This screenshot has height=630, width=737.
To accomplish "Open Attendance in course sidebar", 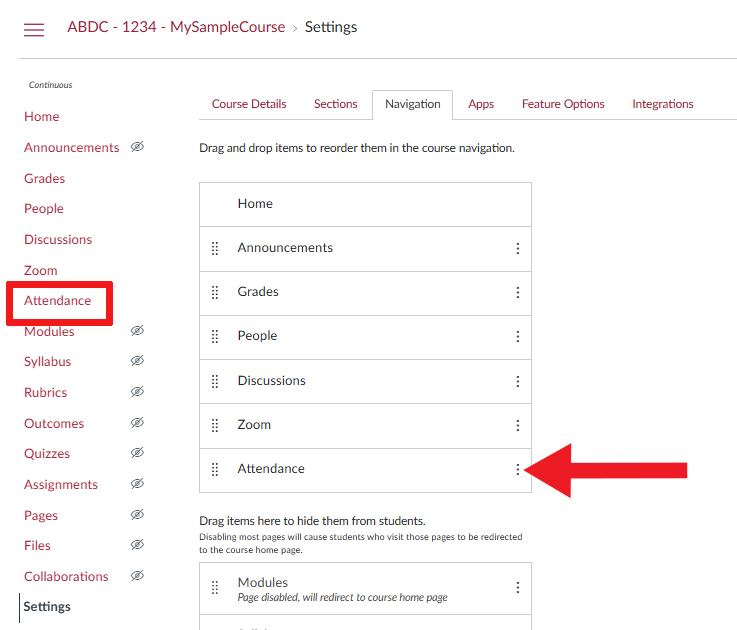I will pos(57,301).
